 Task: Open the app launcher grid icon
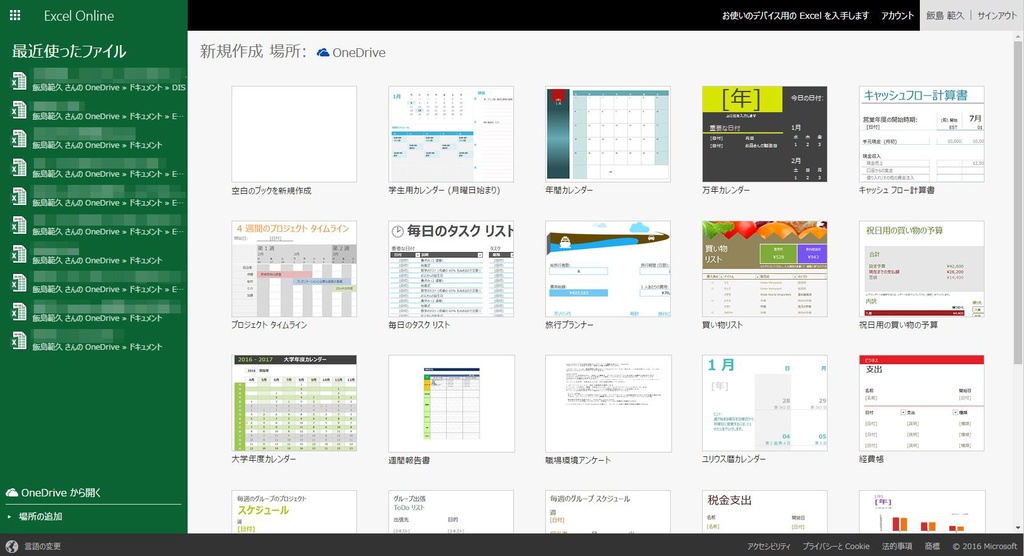tap(15, 15)
